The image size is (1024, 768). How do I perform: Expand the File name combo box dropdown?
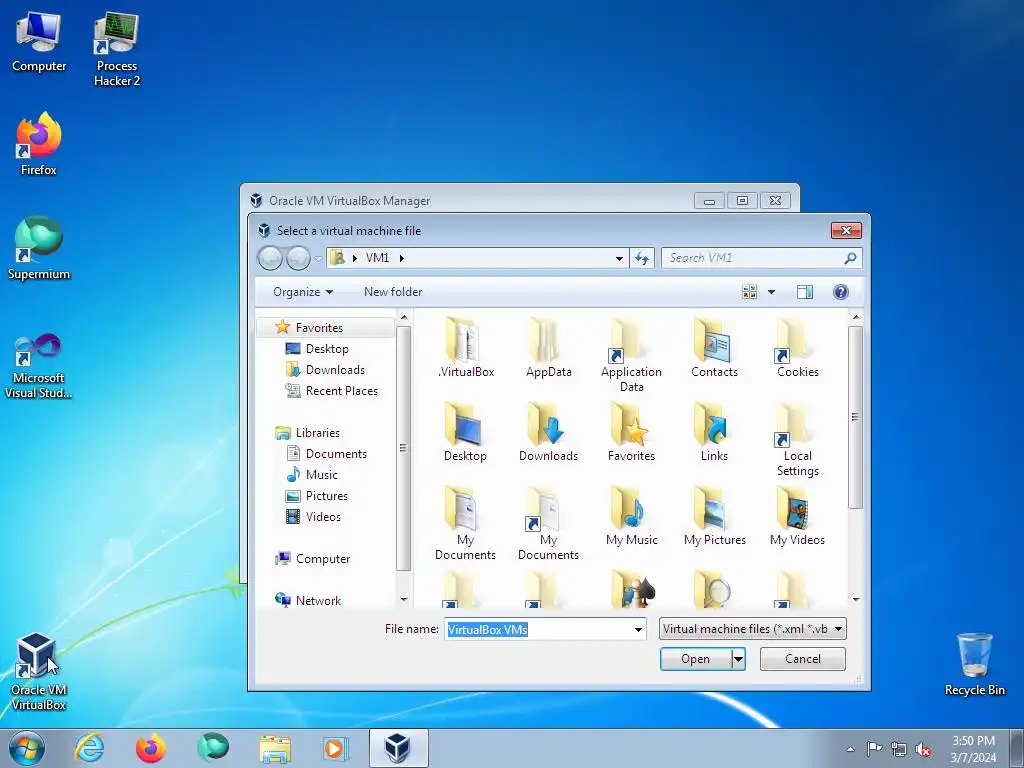[638, 630]
